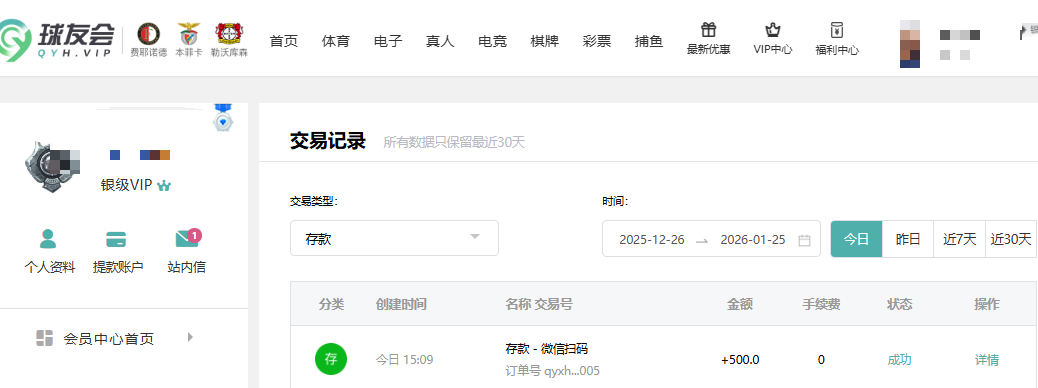Open 体育 nav menu
1038x388 pixels.
click(336, 41)
